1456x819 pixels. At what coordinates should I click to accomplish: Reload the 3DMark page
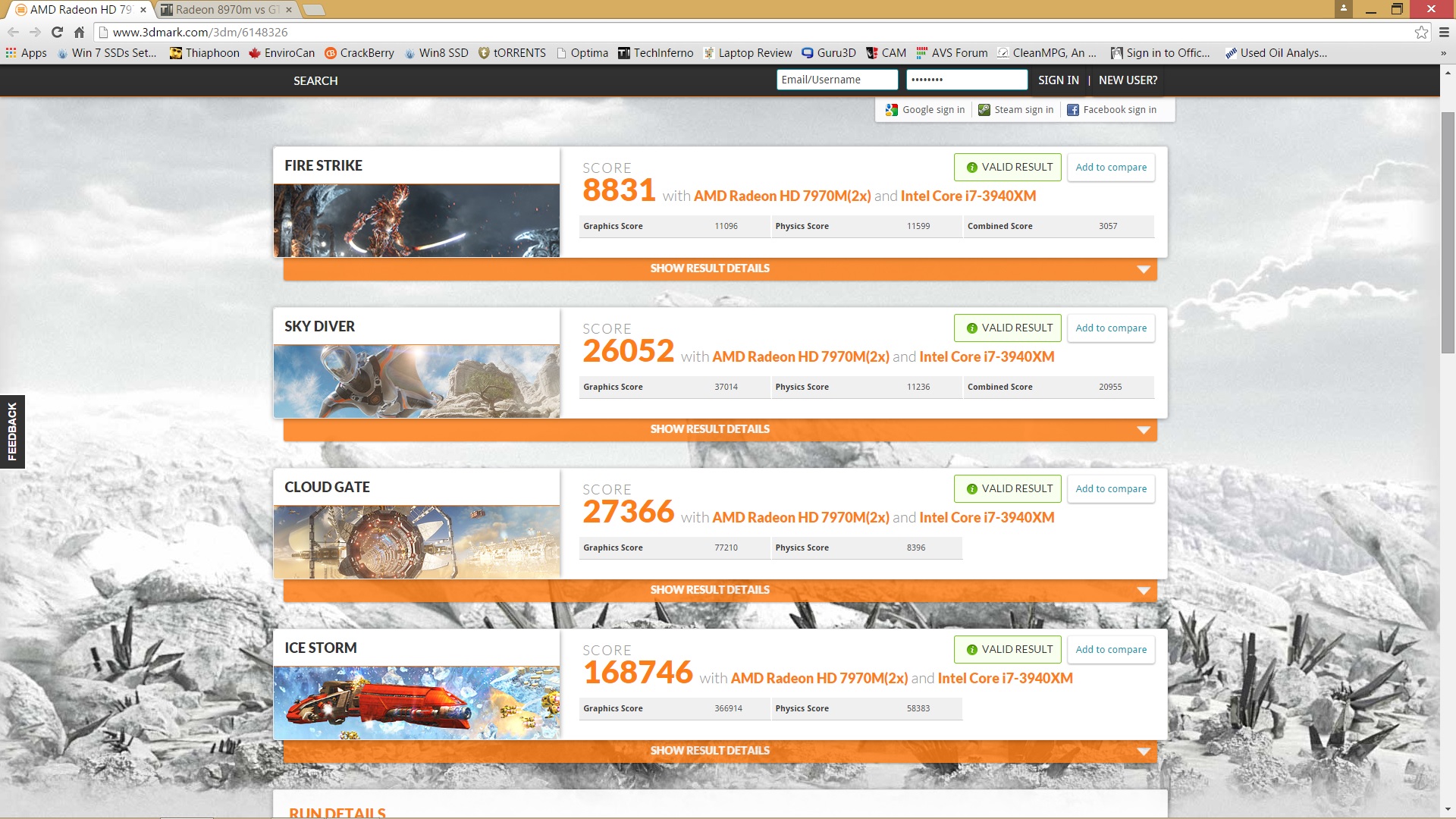57,32
